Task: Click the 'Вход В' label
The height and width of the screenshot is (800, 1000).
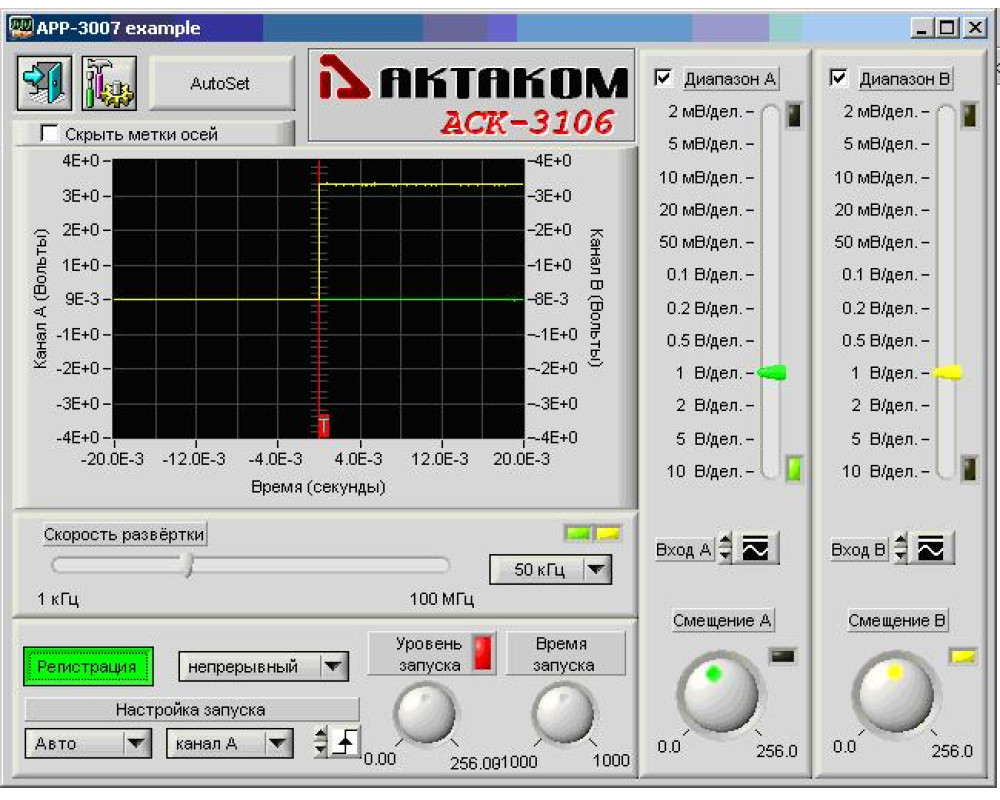Action: [x=858, y=549]
